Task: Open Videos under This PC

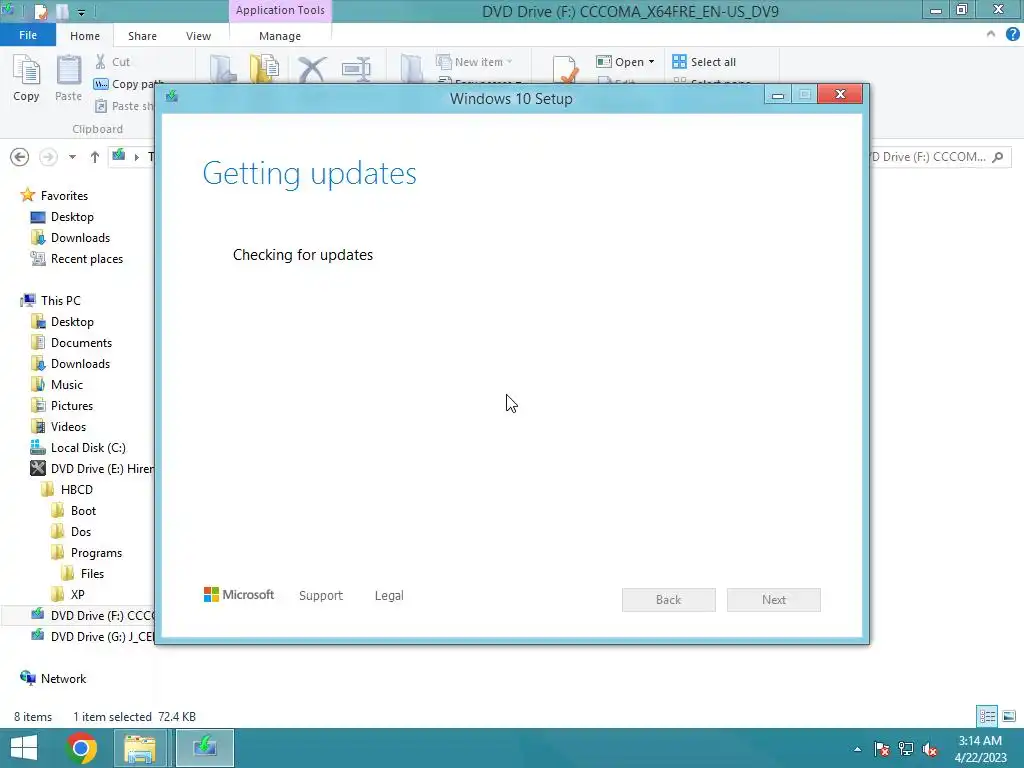Action: [x=68, y=426]
